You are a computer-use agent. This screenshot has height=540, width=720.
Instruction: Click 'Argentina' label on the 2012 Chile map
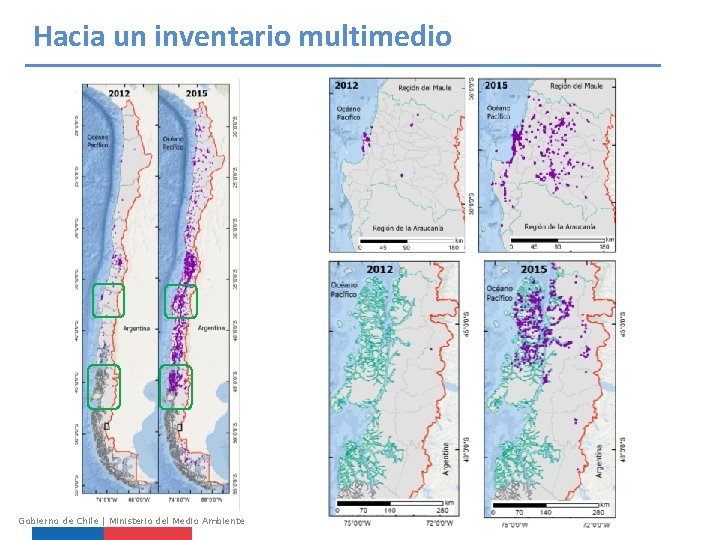[137, 328]
